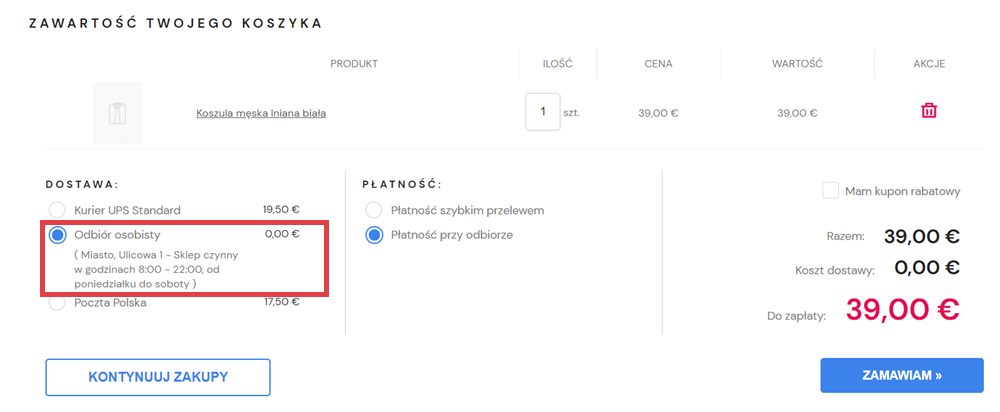Click the Produkt column header
The width and height of the screenshot is (1000, 412).
tap(354, 64)
